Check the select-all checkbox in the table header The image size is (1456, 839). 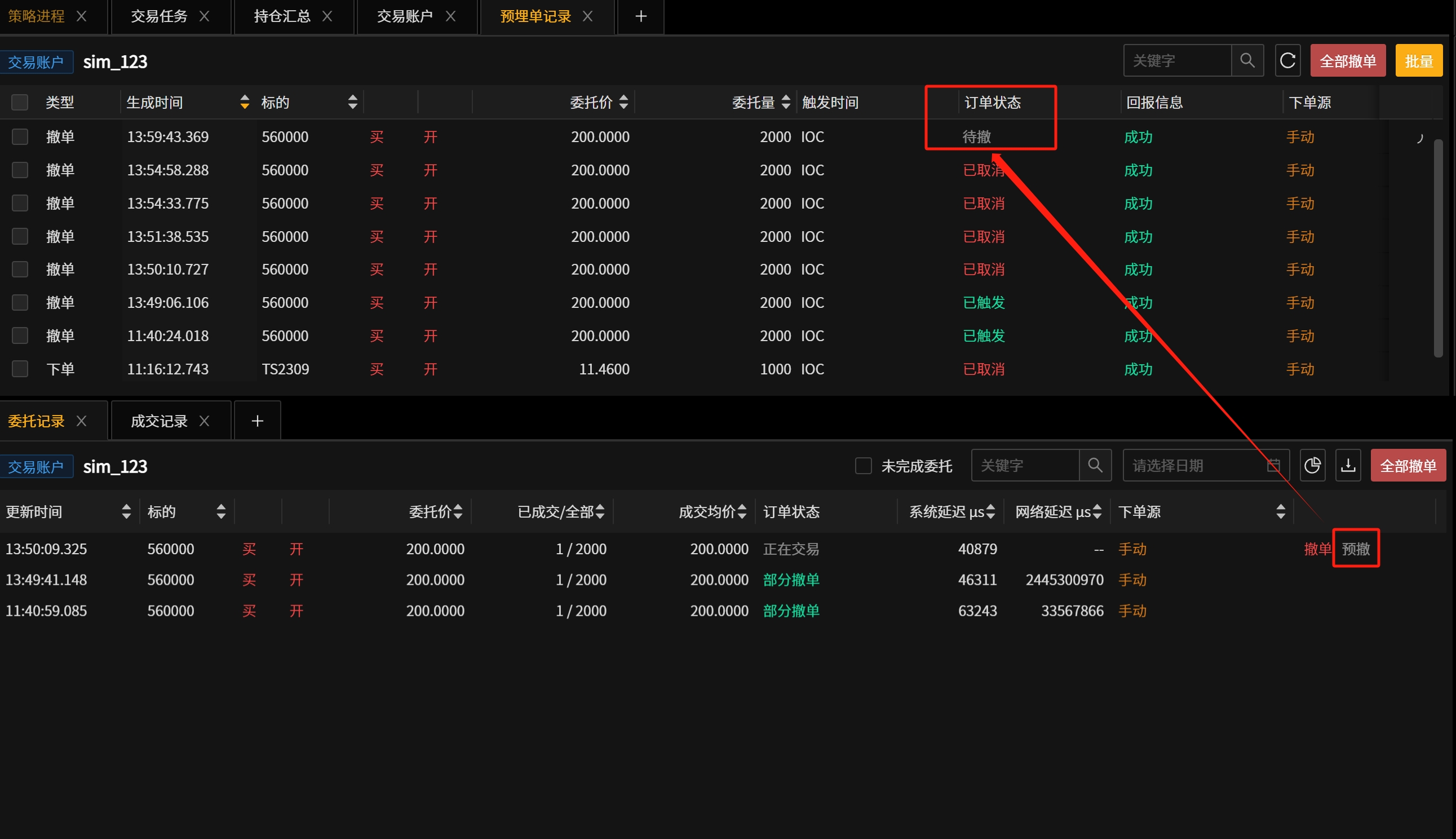point(20,102)
